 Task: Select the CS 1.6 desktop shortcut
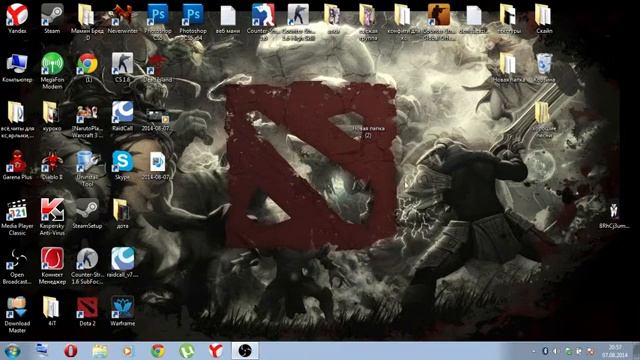122,67
